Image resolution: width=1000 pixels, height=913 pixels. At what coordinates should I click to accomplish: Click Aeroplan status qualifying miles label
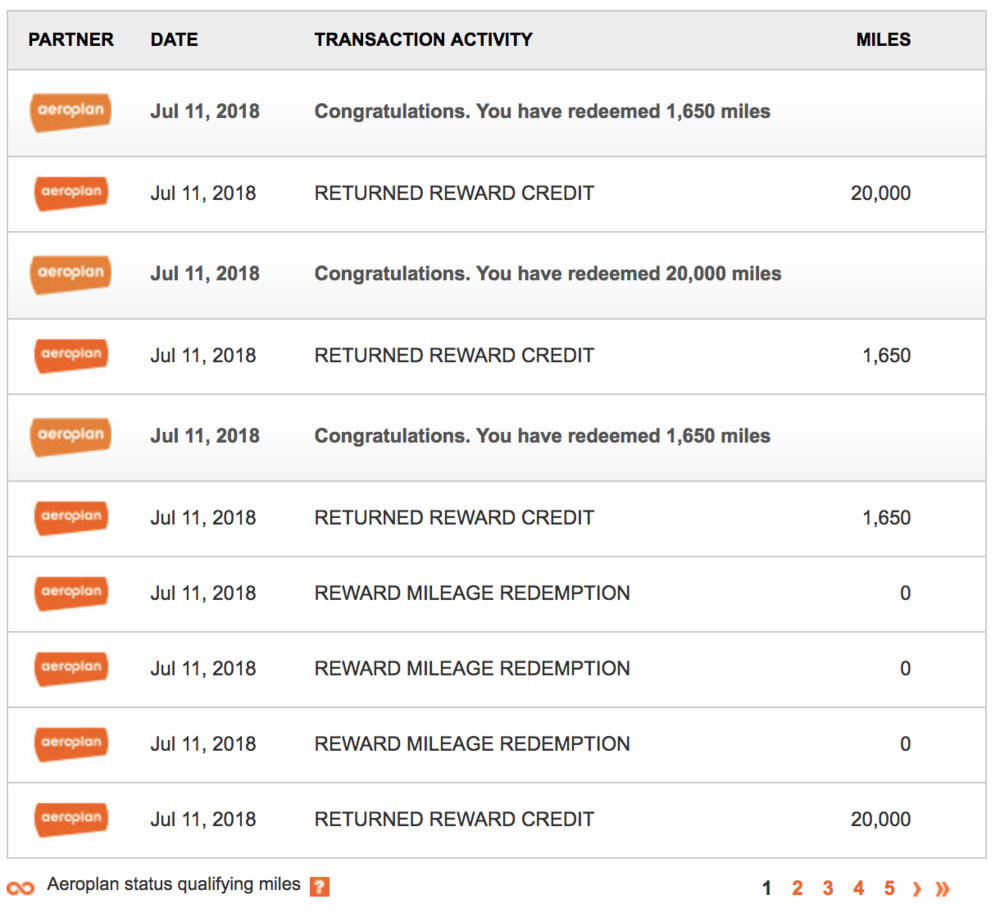click(x=173, y=885)
